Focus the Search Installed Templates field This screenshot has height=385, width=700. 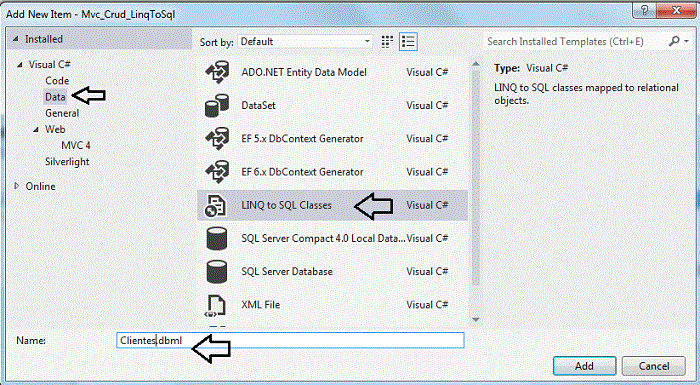click(x=576, y=42)
